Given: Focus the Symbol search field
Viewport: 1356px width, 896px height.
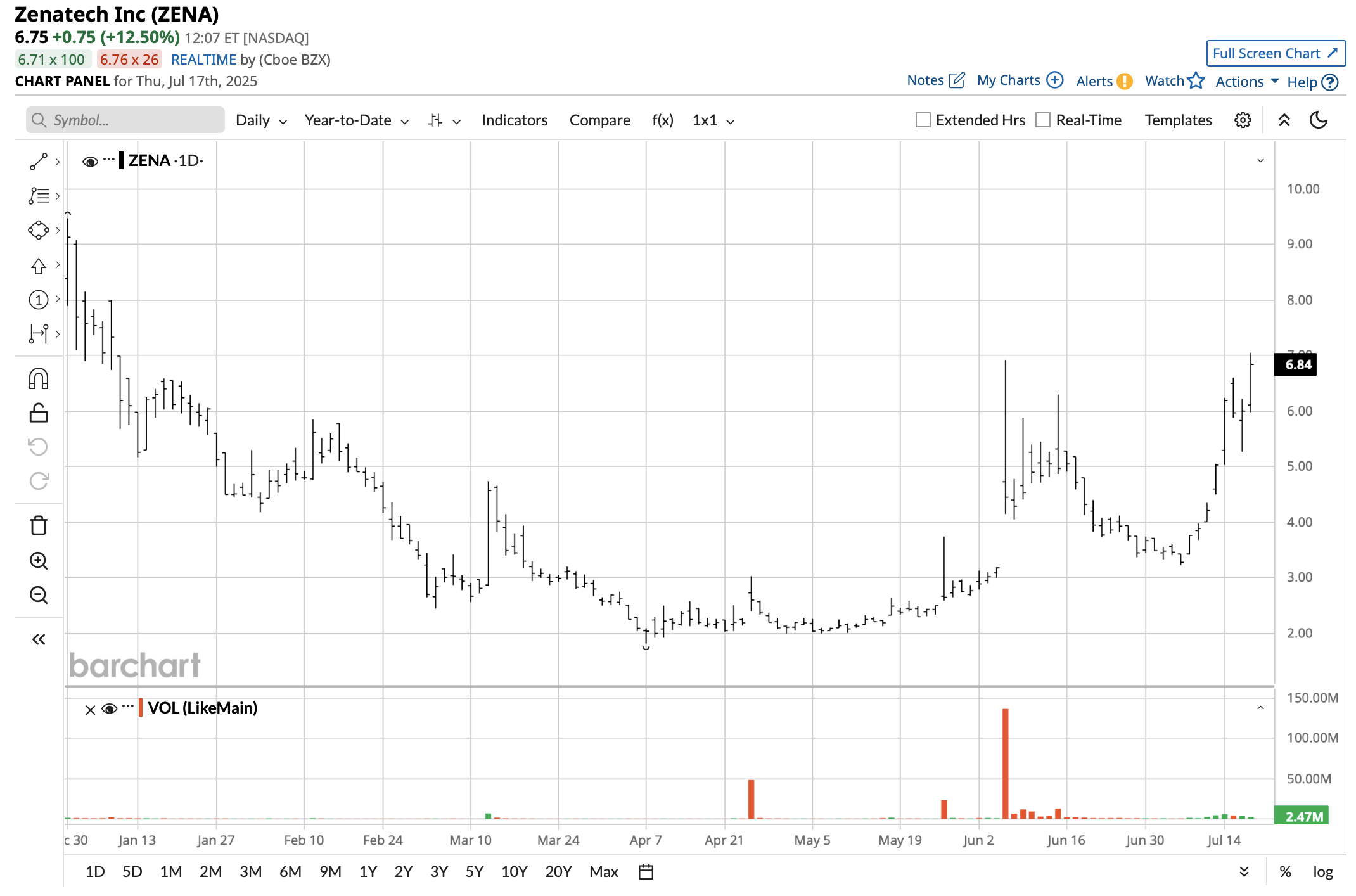Looking at the screenshot, I should click(x=125, y=120).
